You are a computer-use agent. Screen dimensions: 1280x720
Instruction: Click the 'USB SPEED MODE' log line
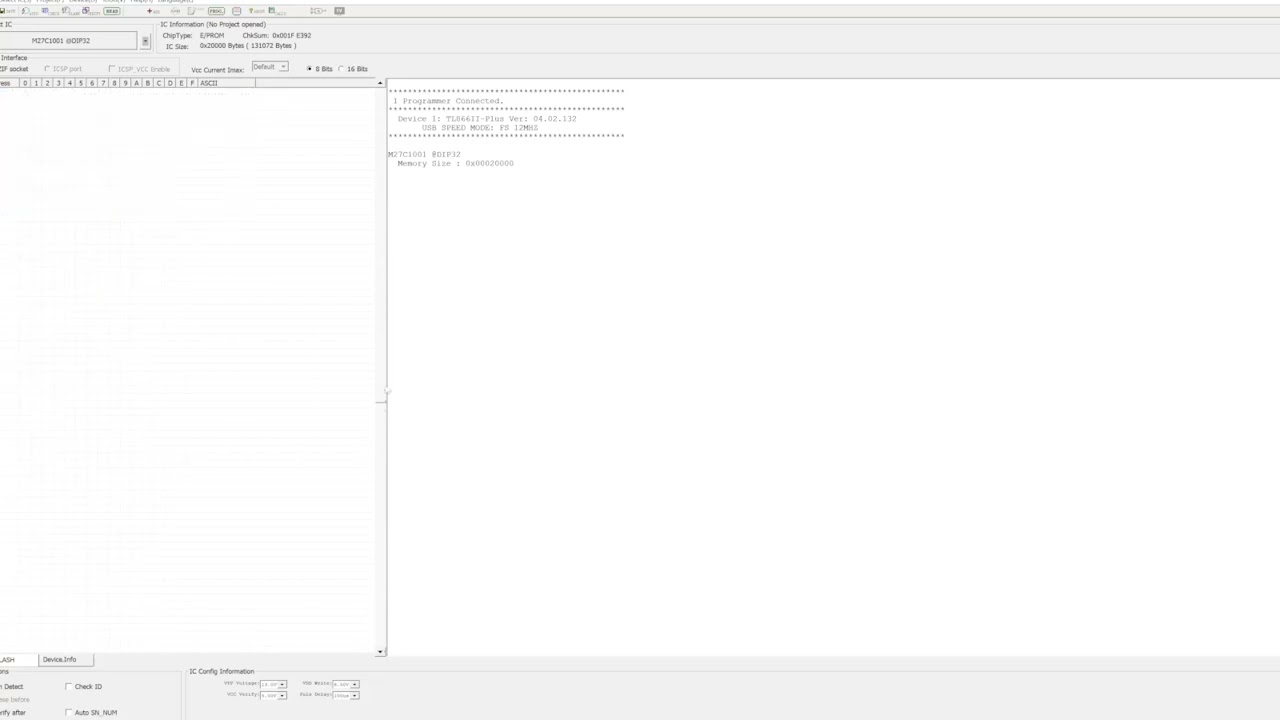tap(480, 128)
